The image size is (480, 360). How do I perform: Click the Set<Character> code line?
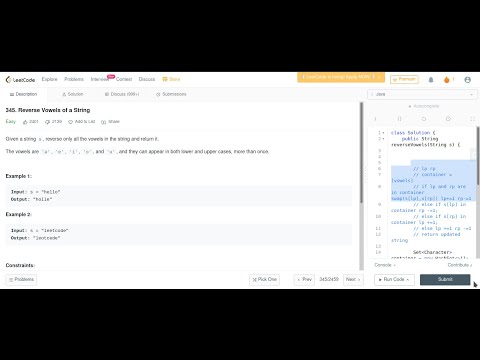[x=432, y=252]
